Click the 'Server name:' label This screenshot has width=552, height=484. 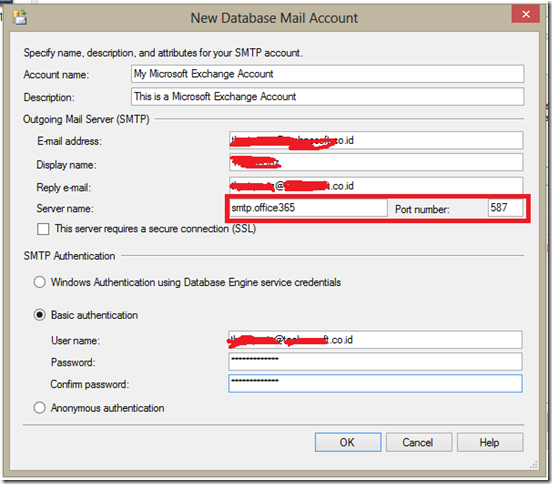(65, 209)
